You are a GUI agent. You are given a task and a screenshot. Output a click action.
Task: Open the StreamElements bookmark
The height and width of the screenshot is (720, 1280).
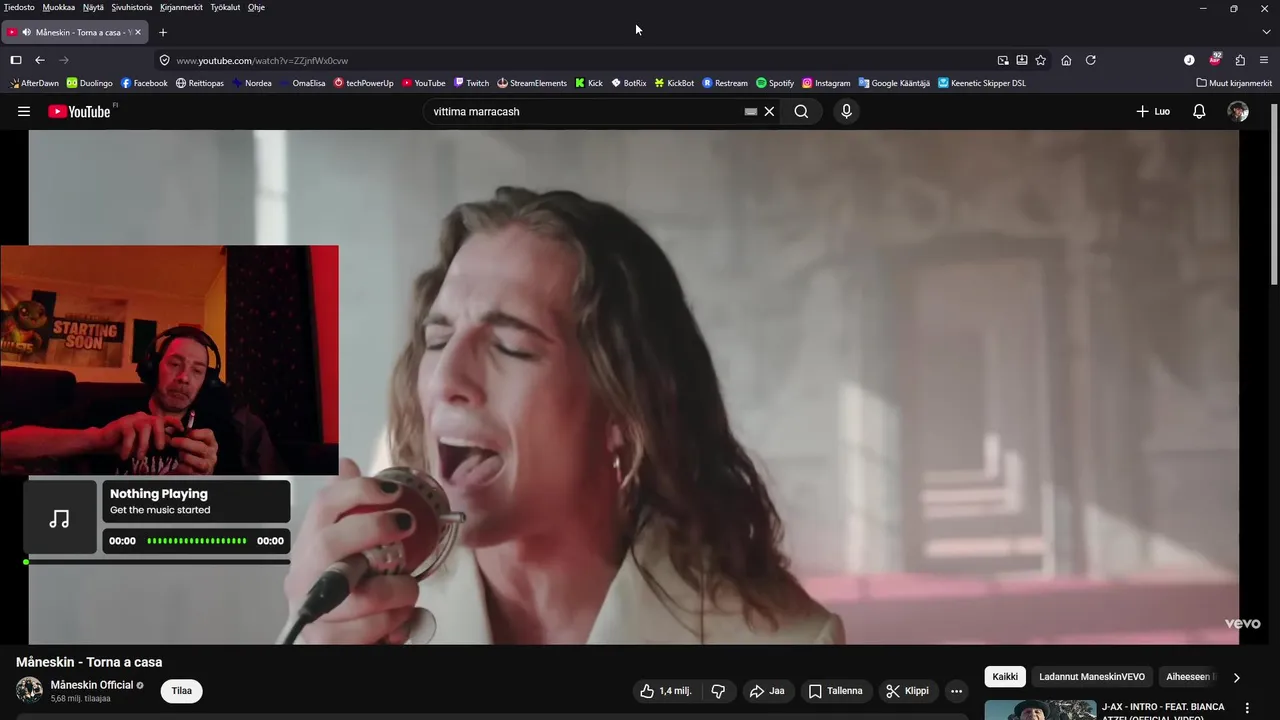pos(532,83)
